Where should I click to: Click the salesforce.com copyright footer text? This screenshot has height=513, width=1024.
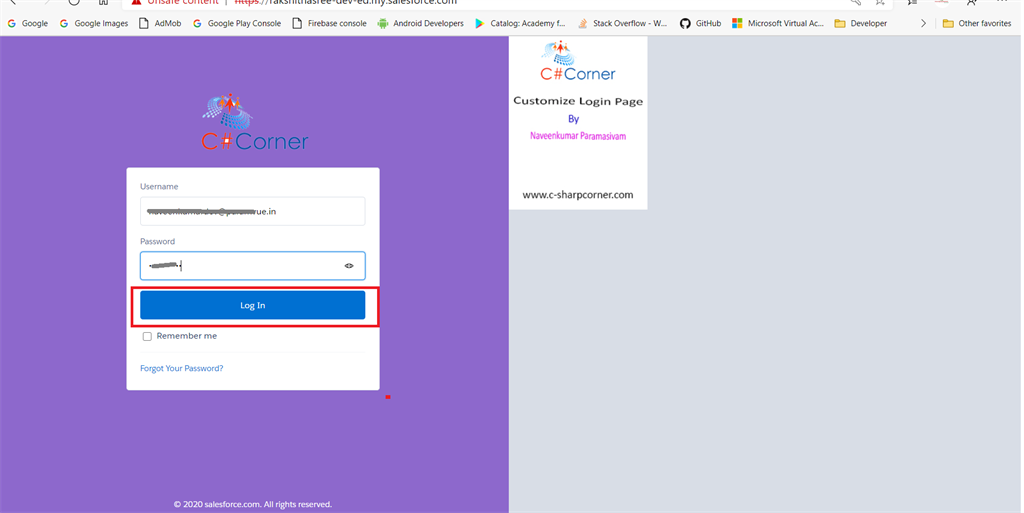point(253,505)
